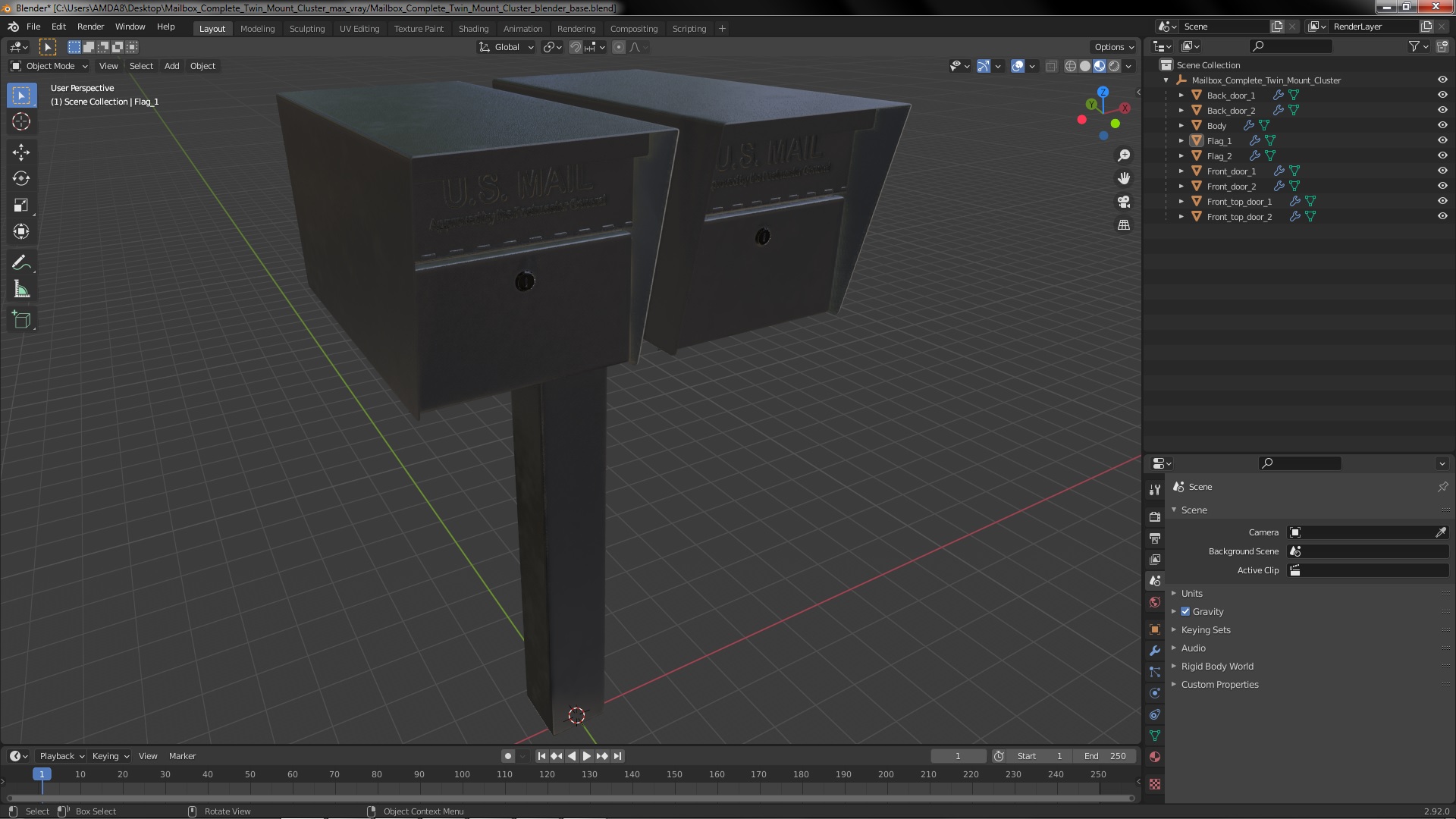1456x819 pixels.
Task: Select Front_top_door_1 in the outliner
Action: [1239, 201]
